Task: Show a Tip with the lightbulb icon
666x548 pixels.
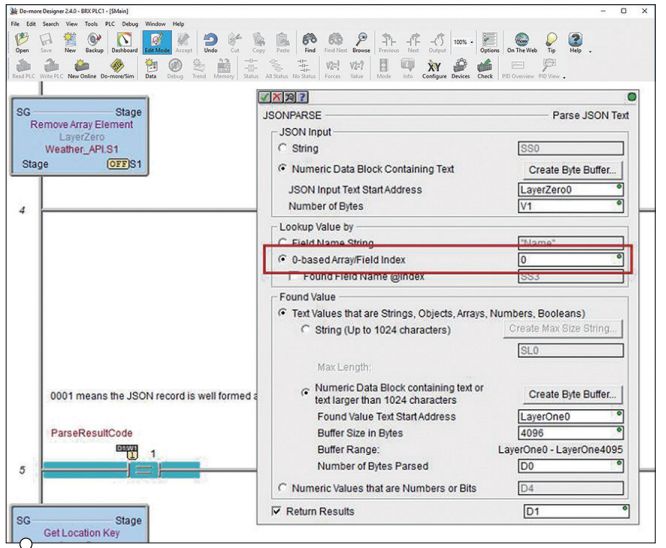Action: tap(551, 42)
